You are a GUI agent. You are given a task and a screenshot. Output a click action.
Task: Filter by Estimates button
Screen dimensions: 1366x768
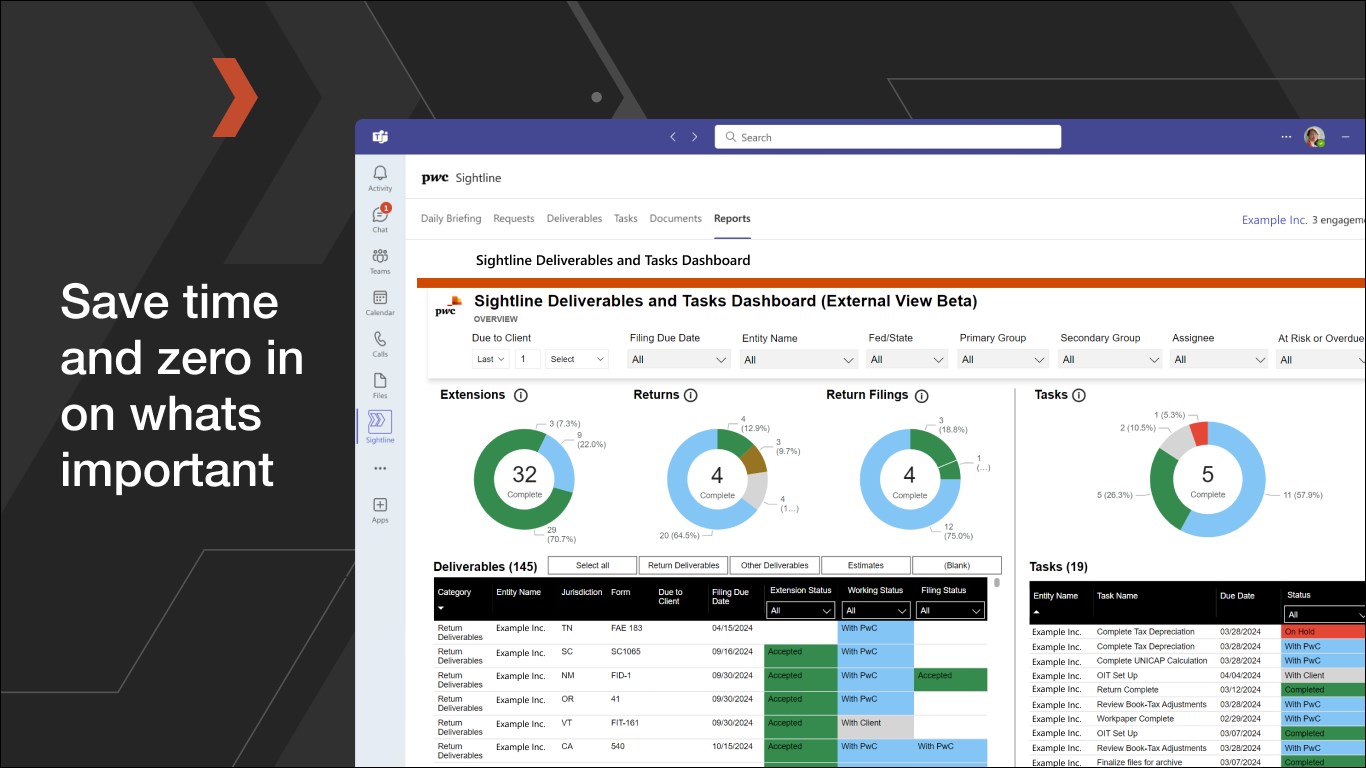pos(865,565)
